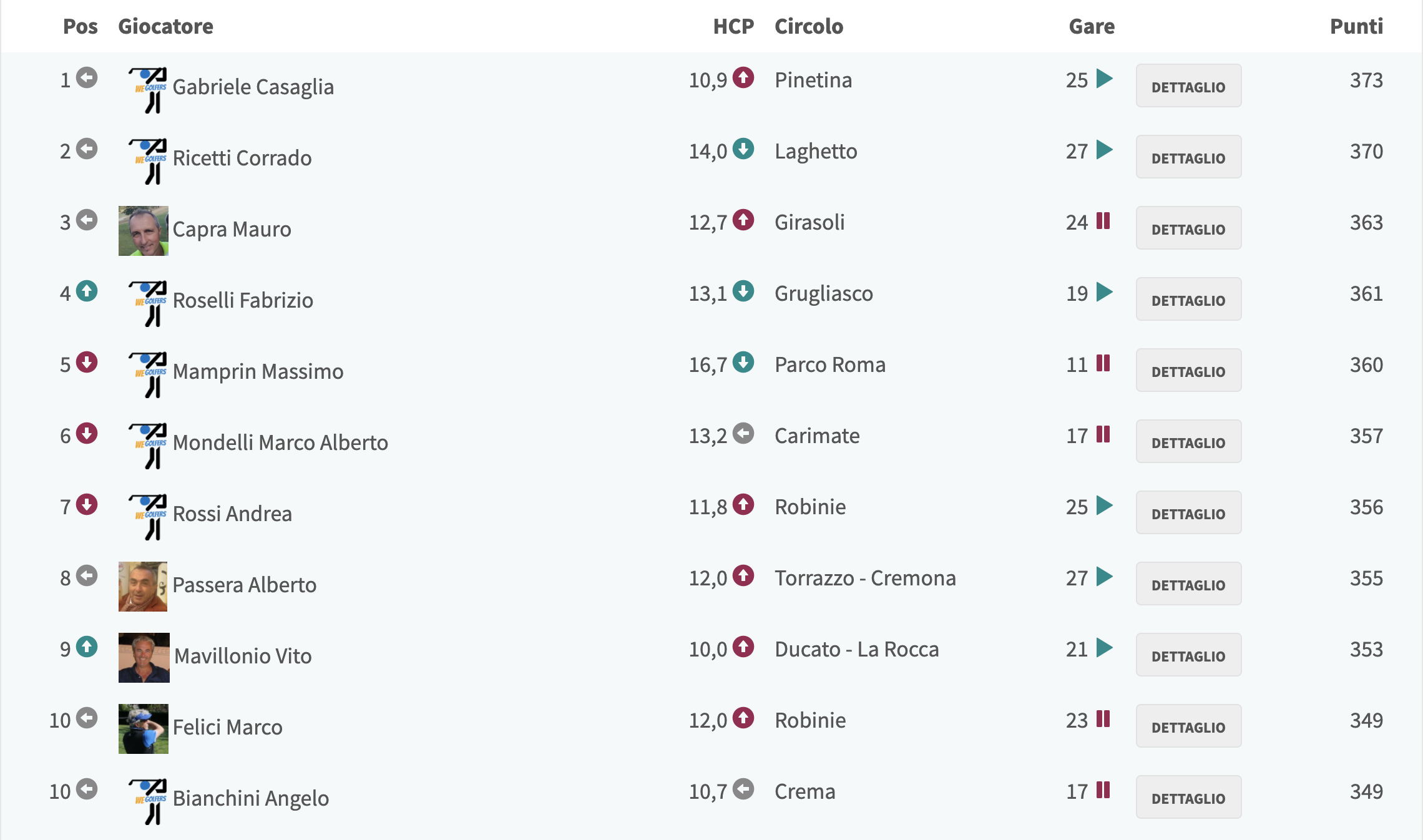Open DETTAGLIO for Mavillonio Vito
The width and height of the screenshot is (1423, 840).
click(x=1188, y=655)
